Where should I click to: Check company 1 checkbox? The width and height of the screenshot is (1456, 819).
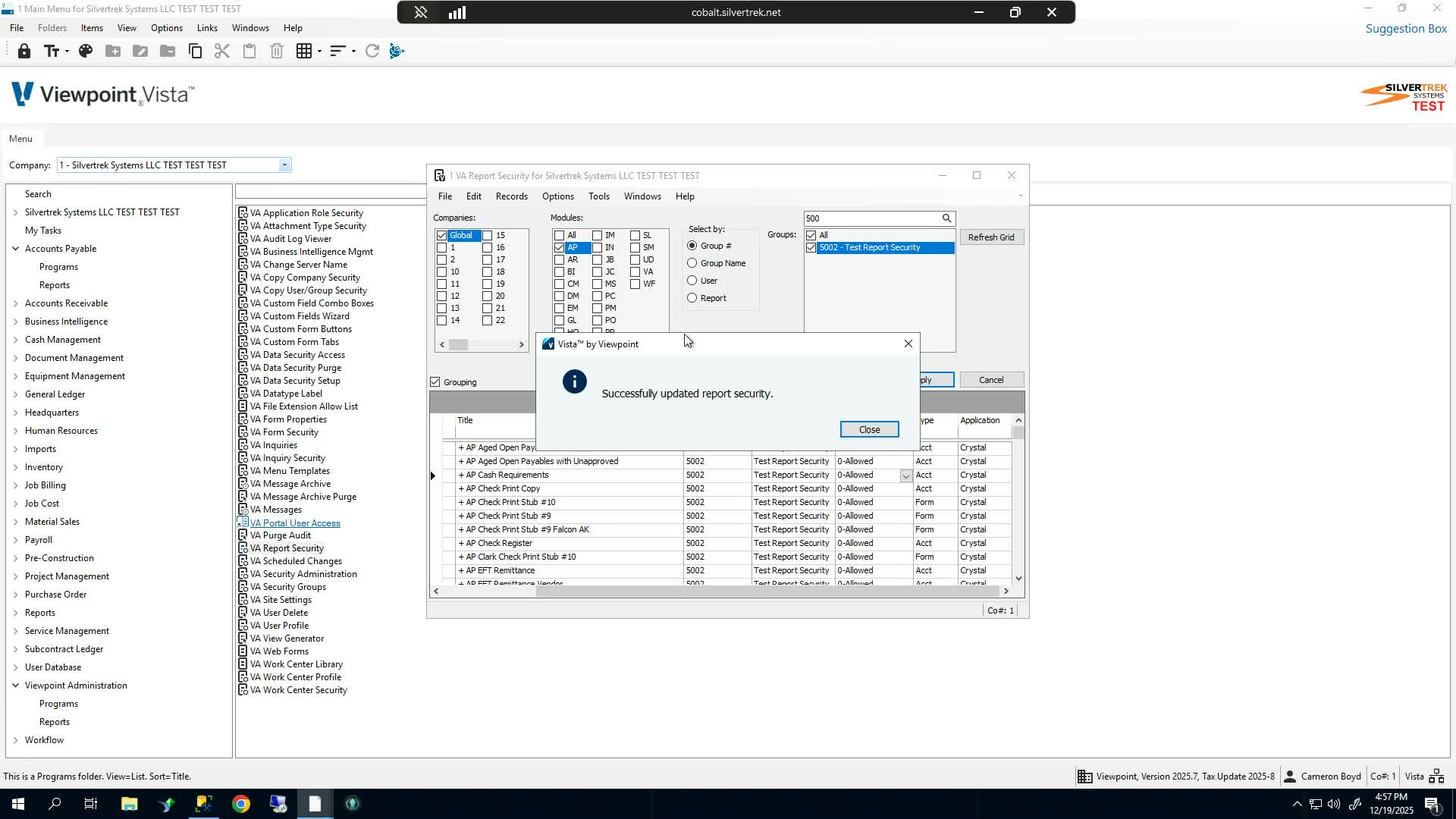point(441,248)
